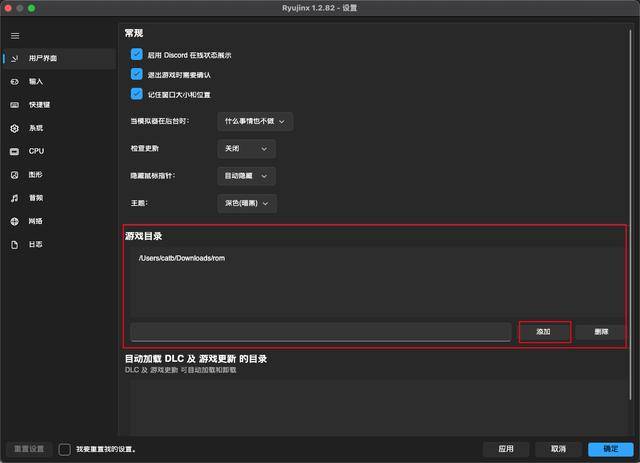Switch to the 网络 settings section
The width and height of the screenshot is (640, 463).
[60, 221]
